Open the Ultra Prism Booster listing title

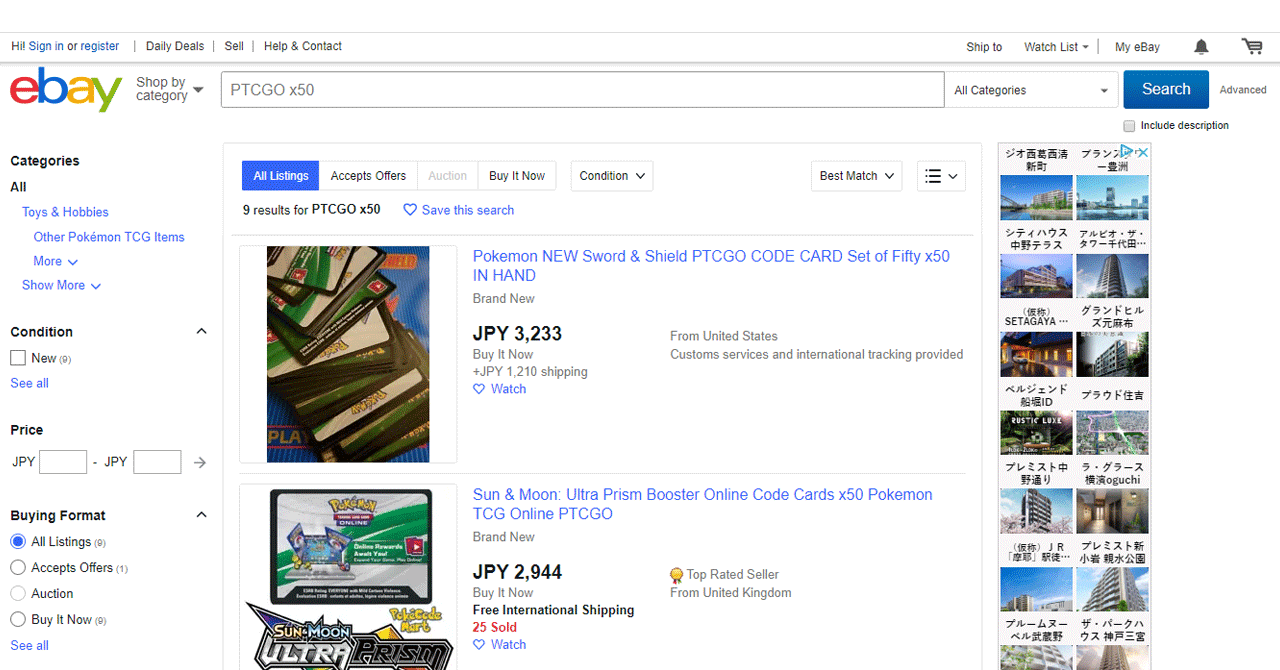[x=702, y=504]
